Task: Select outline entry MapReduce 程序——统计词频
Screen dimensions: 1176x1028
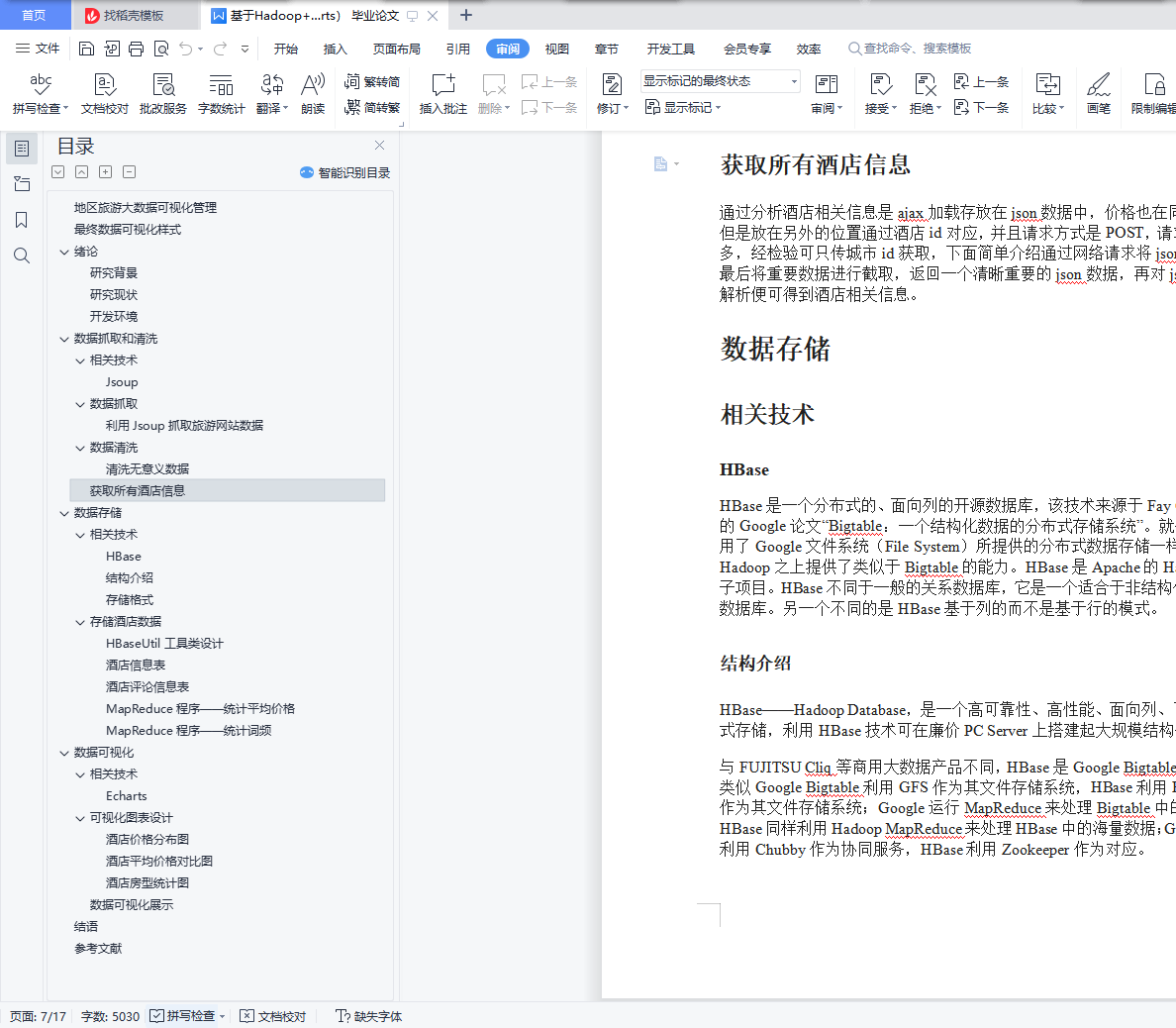Action: click(188, 731)
